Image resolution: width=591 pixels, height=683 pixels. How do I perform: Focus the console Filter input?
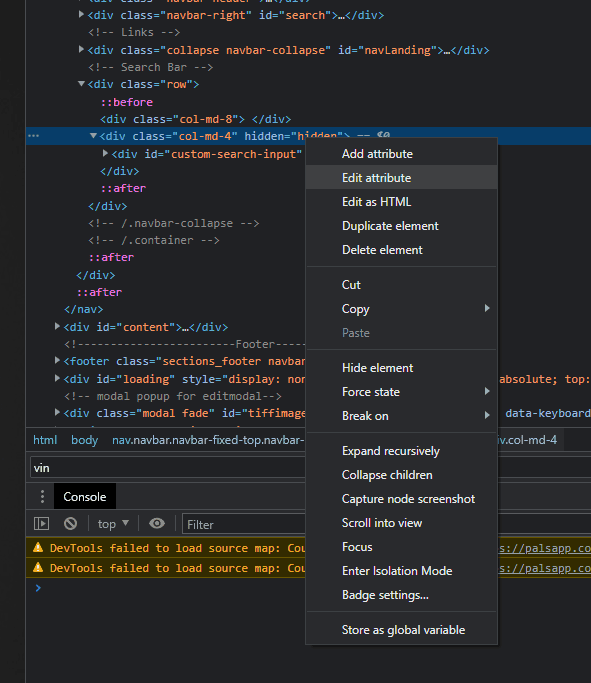point(244,524)
